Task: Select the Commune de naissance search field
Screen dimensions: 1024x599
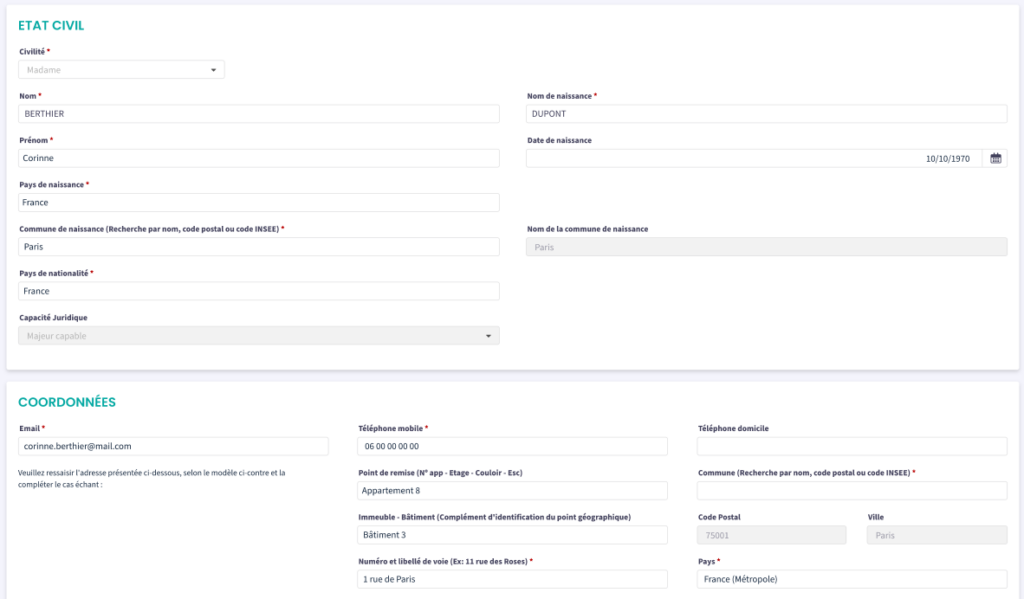Action: coord(259,247)
